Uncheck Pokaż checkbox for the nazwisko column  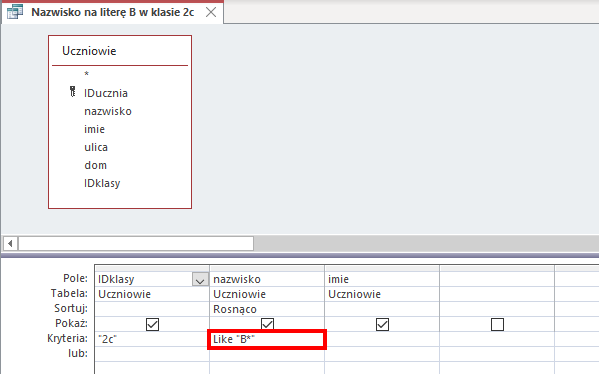267,324
